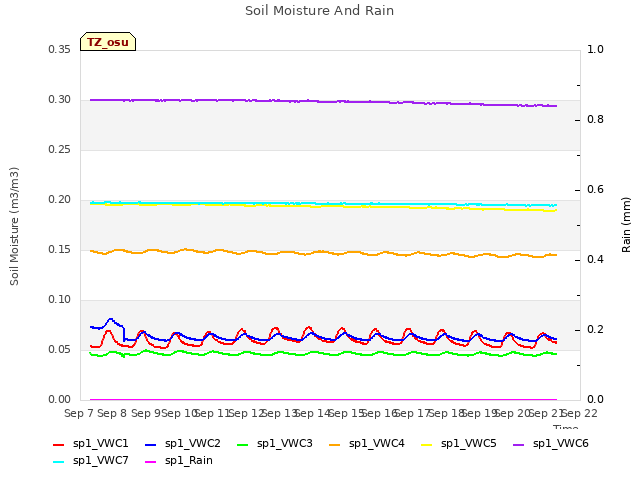The image size is (640, 480).
Task: Click the sp1_VWC2 legend entry
Action: 182,444
